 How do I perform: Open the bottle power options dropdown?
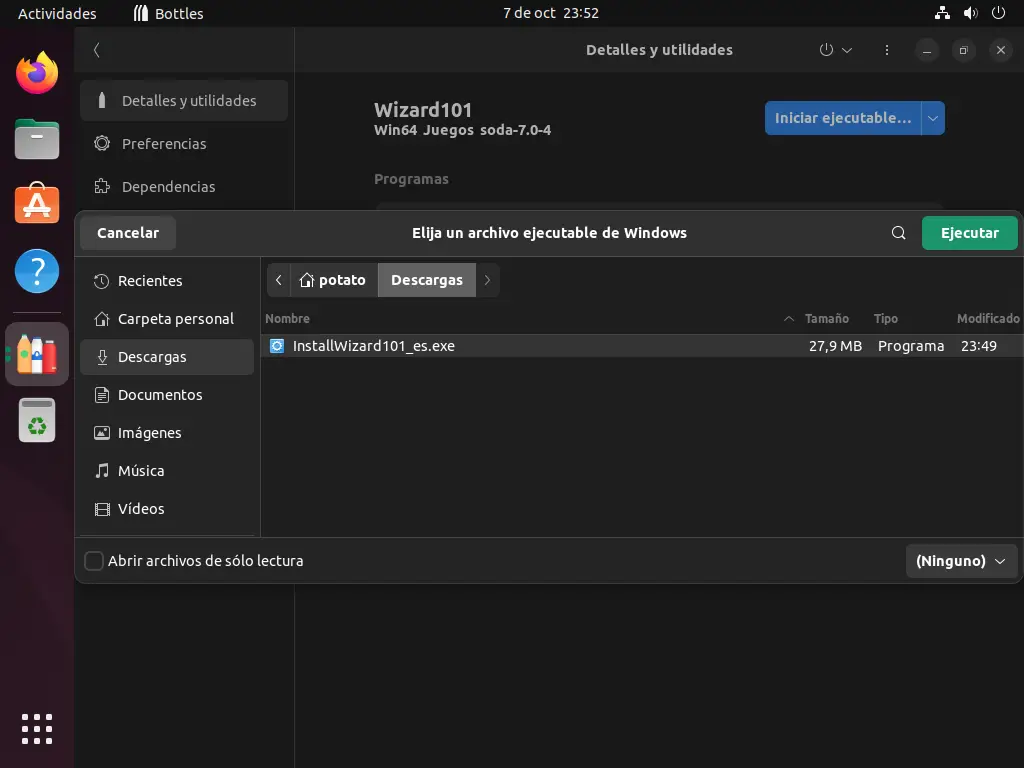[836, 50]
